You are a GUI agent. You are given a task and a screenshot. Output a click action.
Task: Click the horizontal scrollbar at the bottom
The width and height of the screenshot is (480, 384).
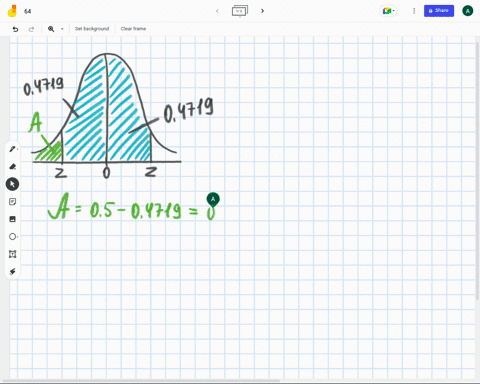pyautogui.click(x=142, y=381)
